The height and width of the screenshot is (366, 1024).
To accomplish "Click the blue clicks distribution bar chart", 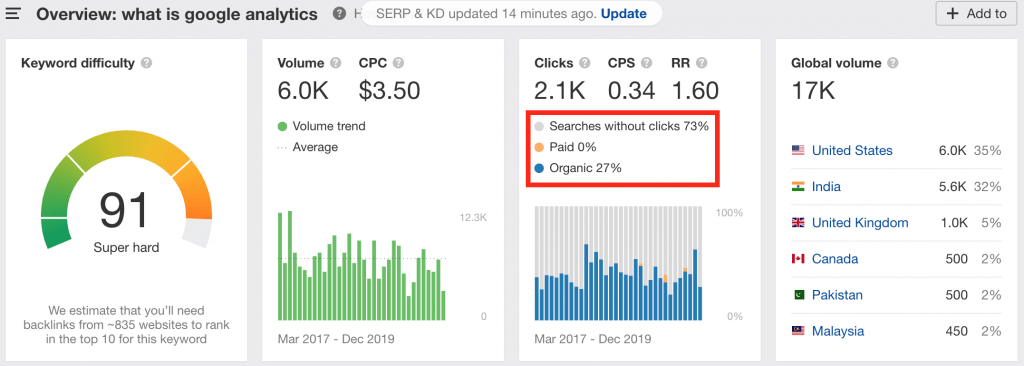I will (618, 263).
